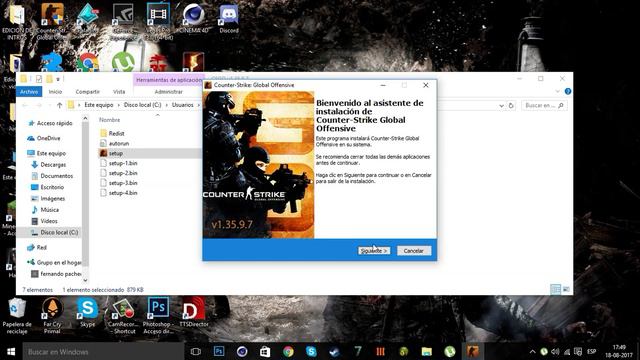Open Grupo en el hogar in sidebar
Screen dimensions: 640x360
click(x=58, y=262)
